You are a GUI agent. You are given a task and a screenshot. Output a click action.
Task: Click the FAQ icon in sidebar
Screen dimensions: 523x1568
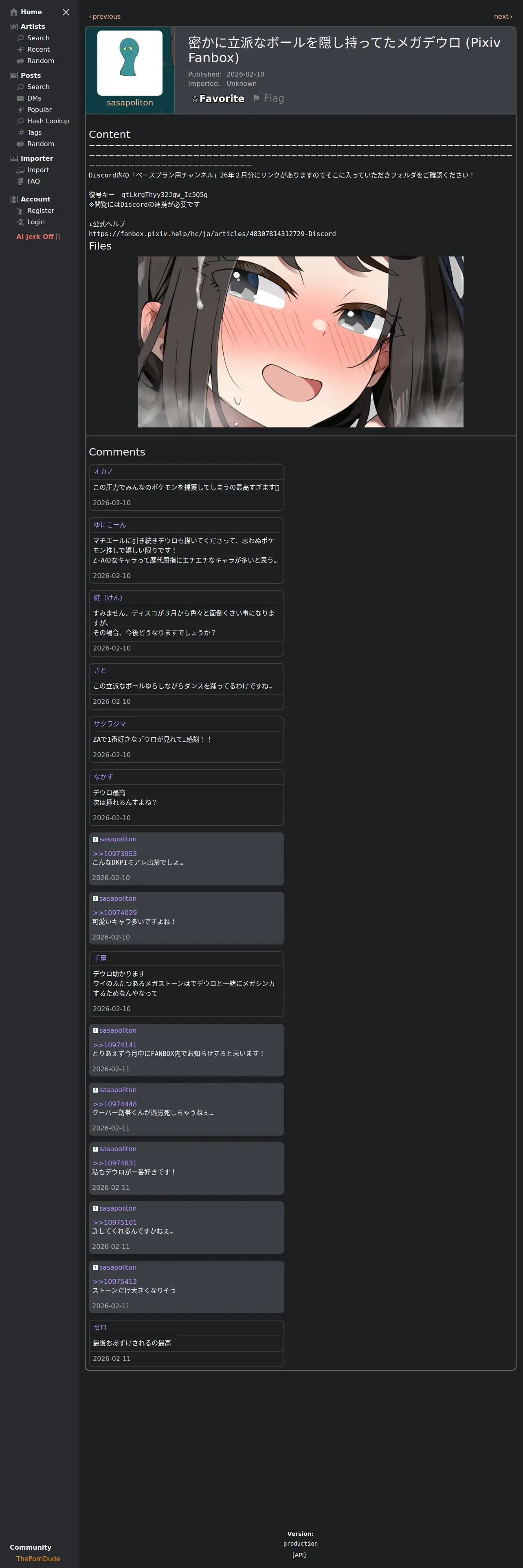(21, 182)
